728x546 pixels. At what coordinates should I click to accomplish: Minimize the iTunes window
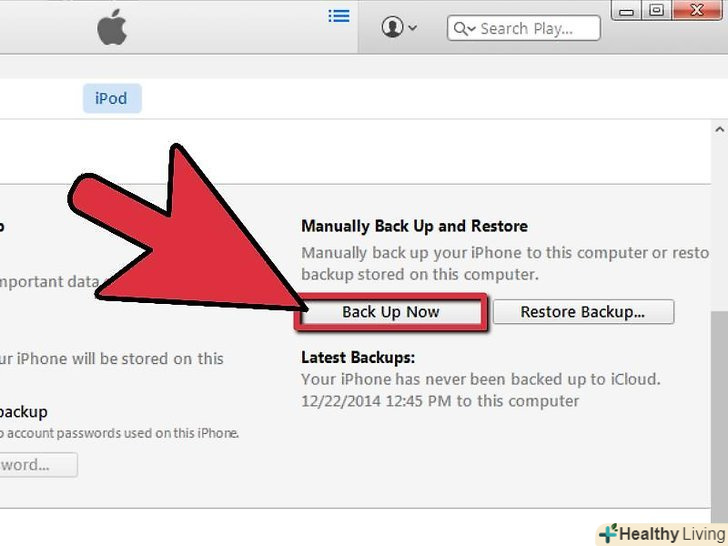pyautogui.click(x=626, y=10)
